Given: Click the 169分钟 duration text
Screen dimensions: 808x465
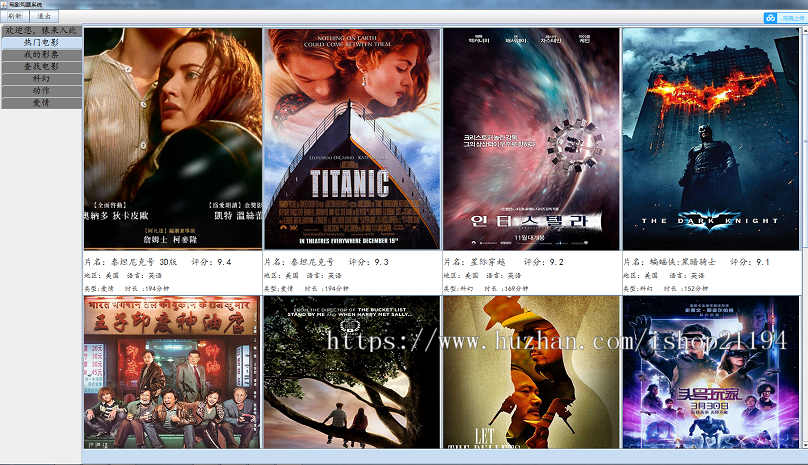Looking at the screenshot, I should point(516,289).
